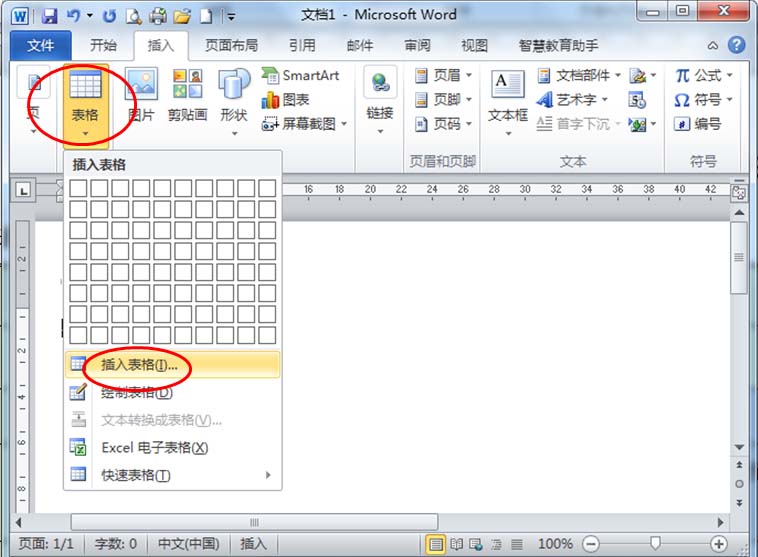Click the Redo icon in title bar
This screenshot has width=758, height=557.
109,16
